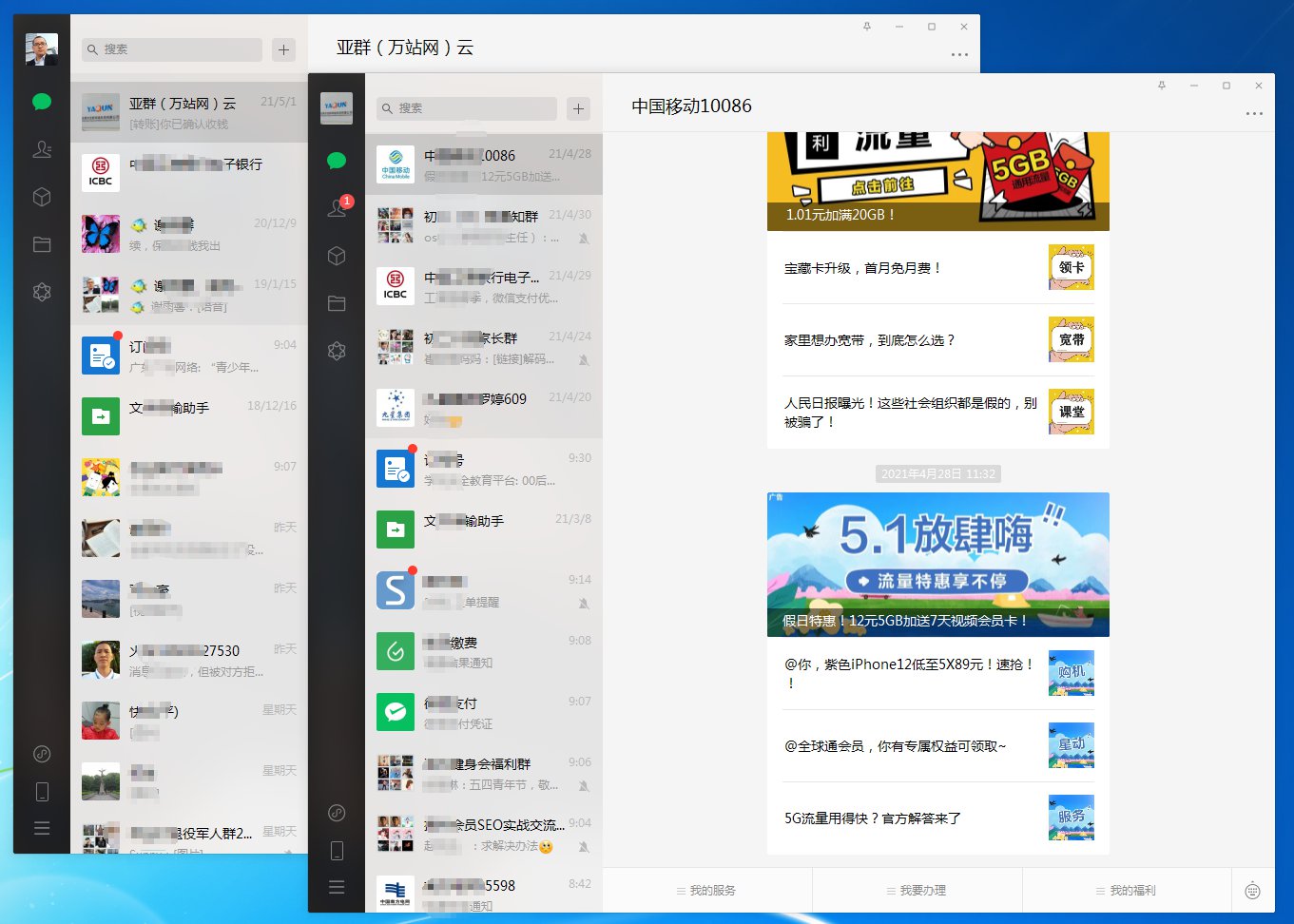1294x924 pixels.
Task: Open article 家里想办宽带，到底怎么选？
Action: (938, 340)
